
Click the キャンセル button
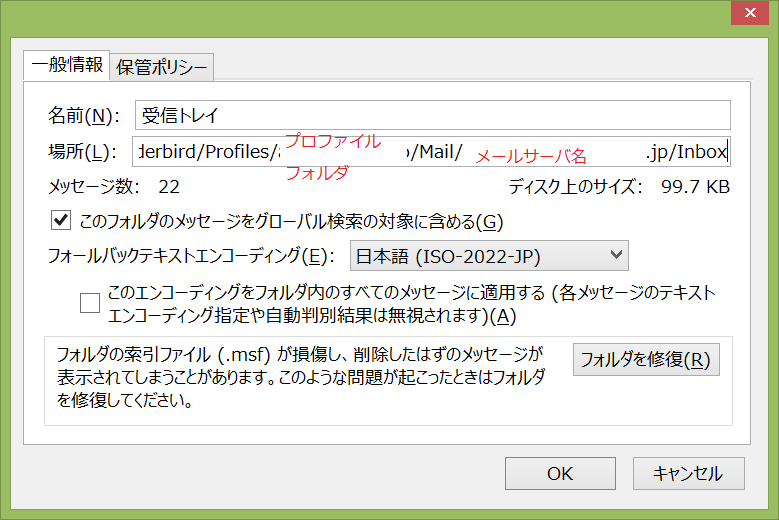point(685,474)
